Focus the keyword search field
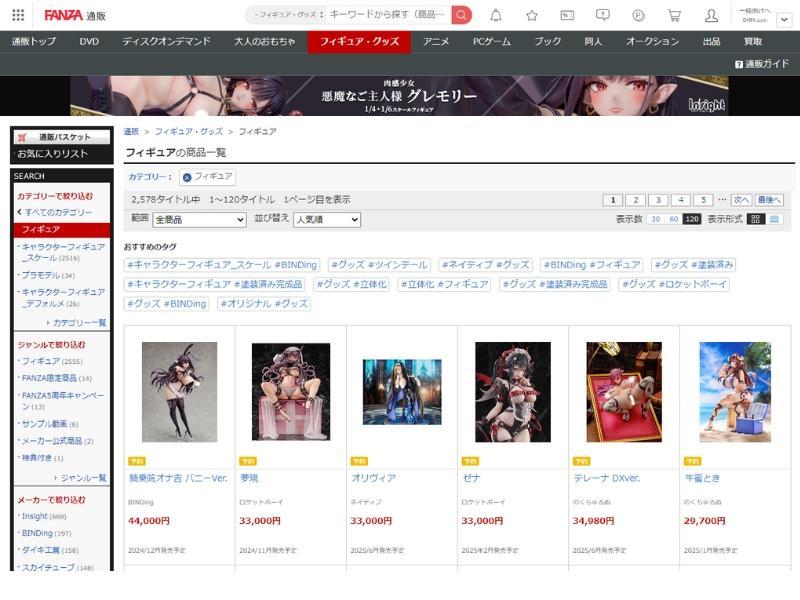 388,15
